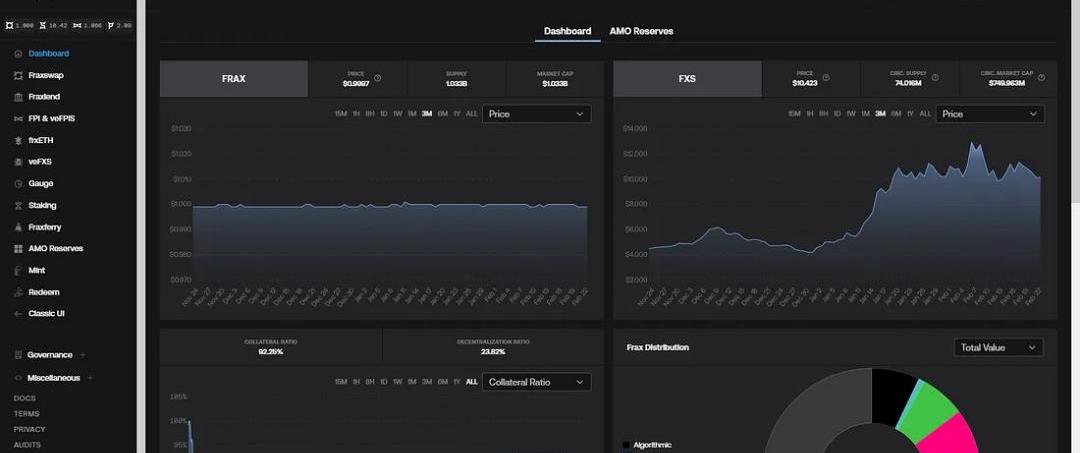Image resolution: width=1080 pixels, height=453 pixels.
Task: Open the Collateral Ratio metric dropdown
Action: point(536,382)
